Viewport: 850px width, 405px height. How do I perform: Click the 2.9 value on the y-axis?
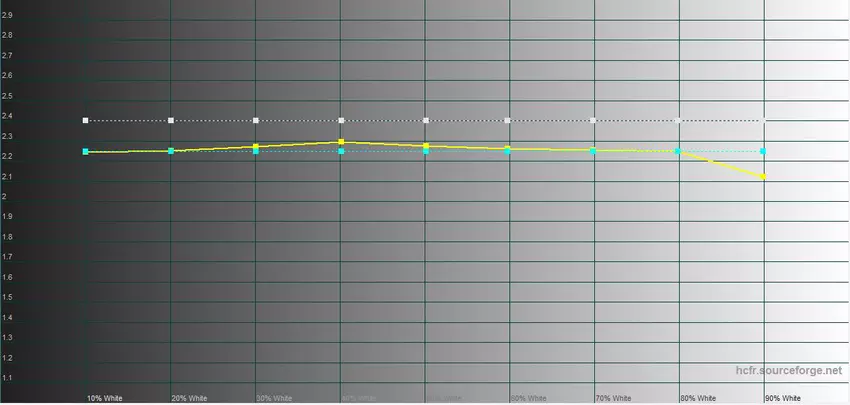(x=8, y=15)
